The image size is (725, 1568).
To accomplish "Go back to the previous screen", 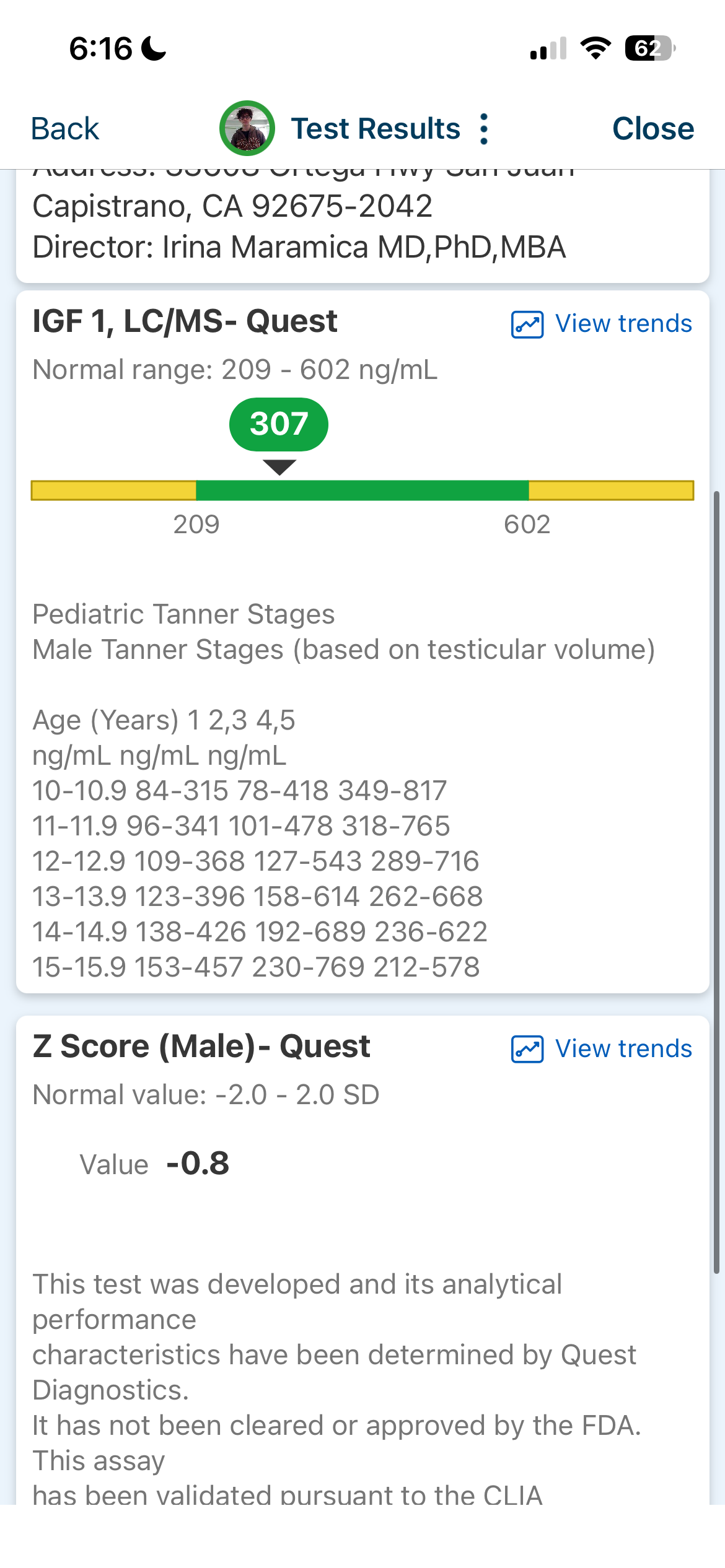I will tap(65, 129).
